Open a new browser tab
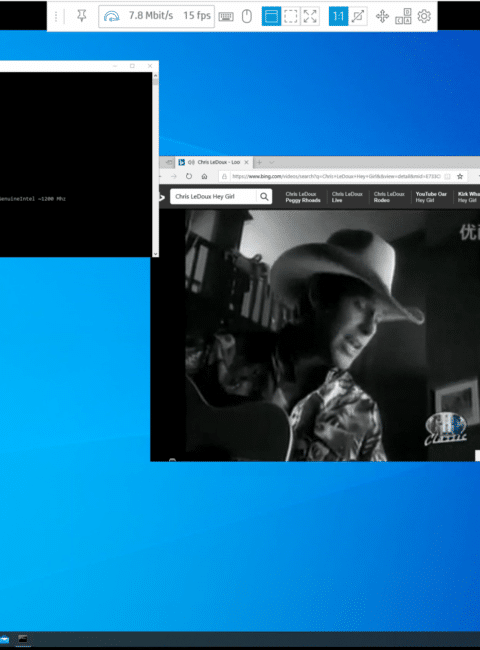 [259, 162]
